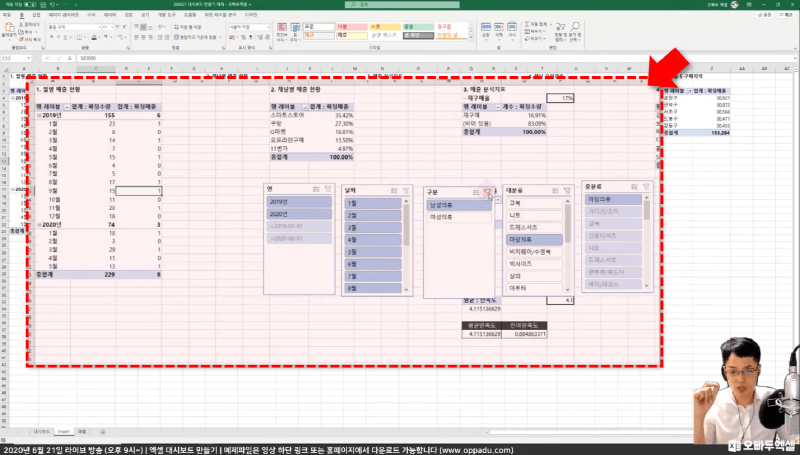
Task: Clear filter on the 중분류 slicer
Action: (x=647, y=187)
